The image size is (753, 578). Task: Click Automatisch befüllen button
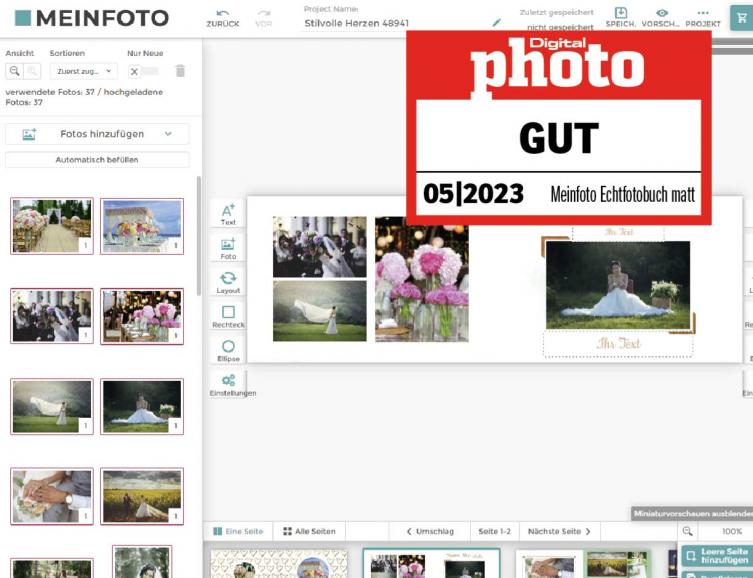tap(97, 159)
